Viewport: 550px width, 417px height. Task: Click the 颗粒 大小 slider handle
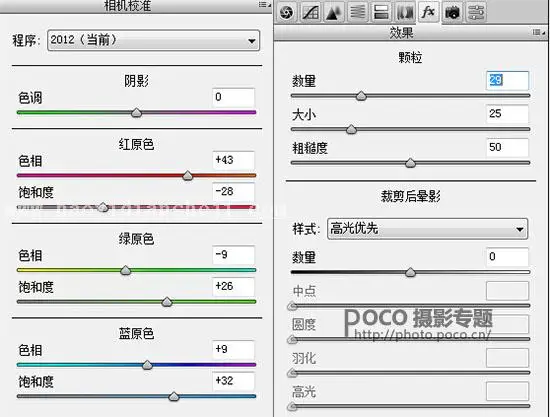[x=351, y=129]
